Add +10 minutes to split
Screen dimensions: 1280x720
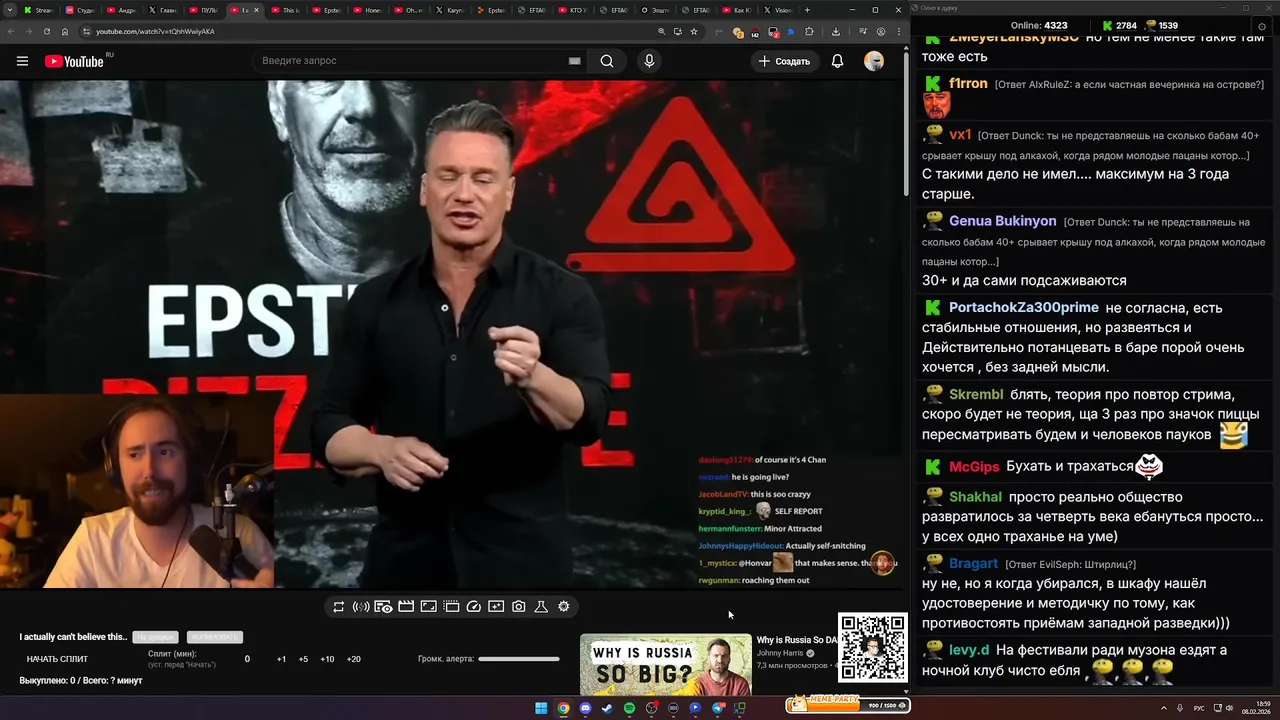[x=327, y=659]
